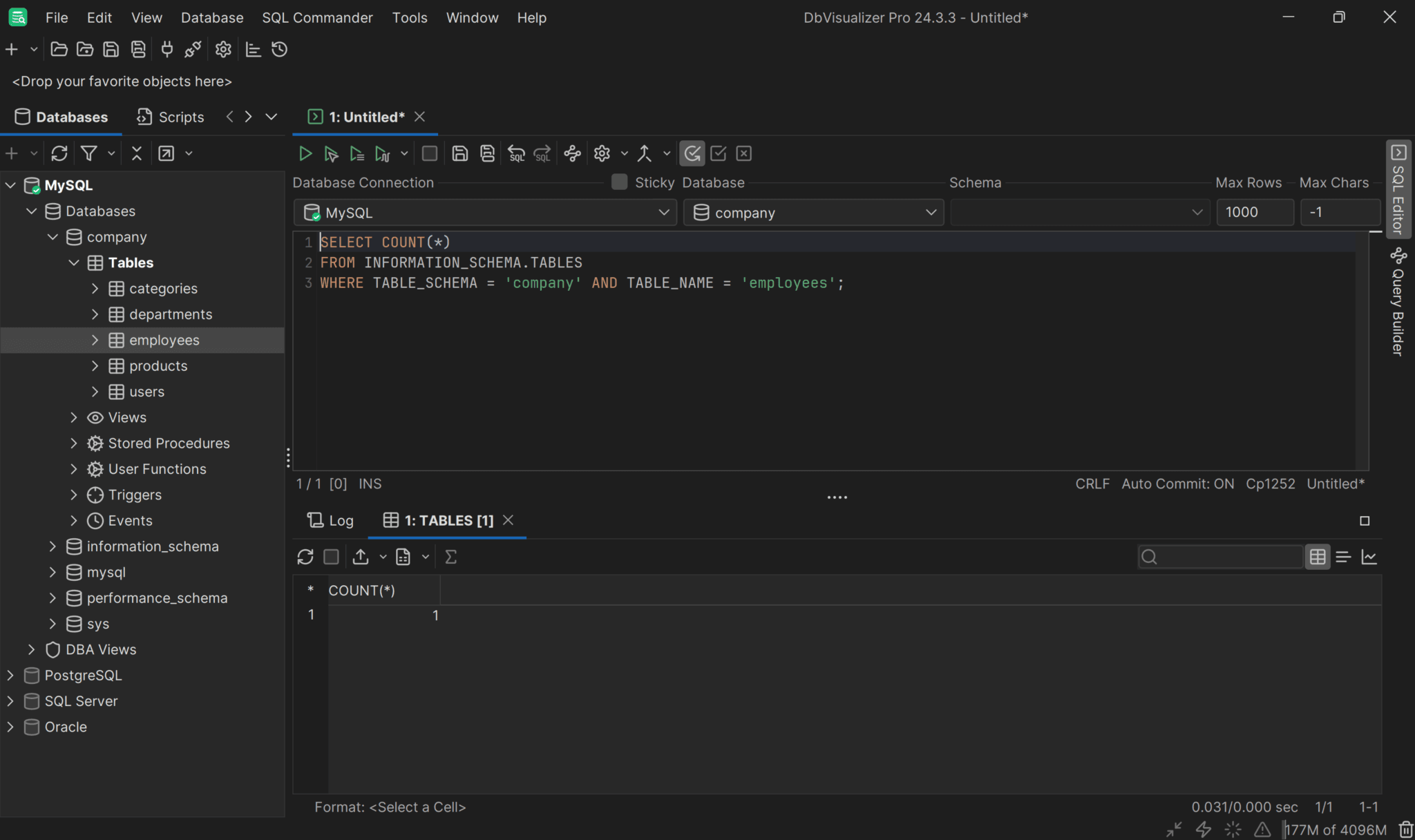Select the SQL Commander menu
The height and width of the screenshot is (840, 1415).
(316, 17)
